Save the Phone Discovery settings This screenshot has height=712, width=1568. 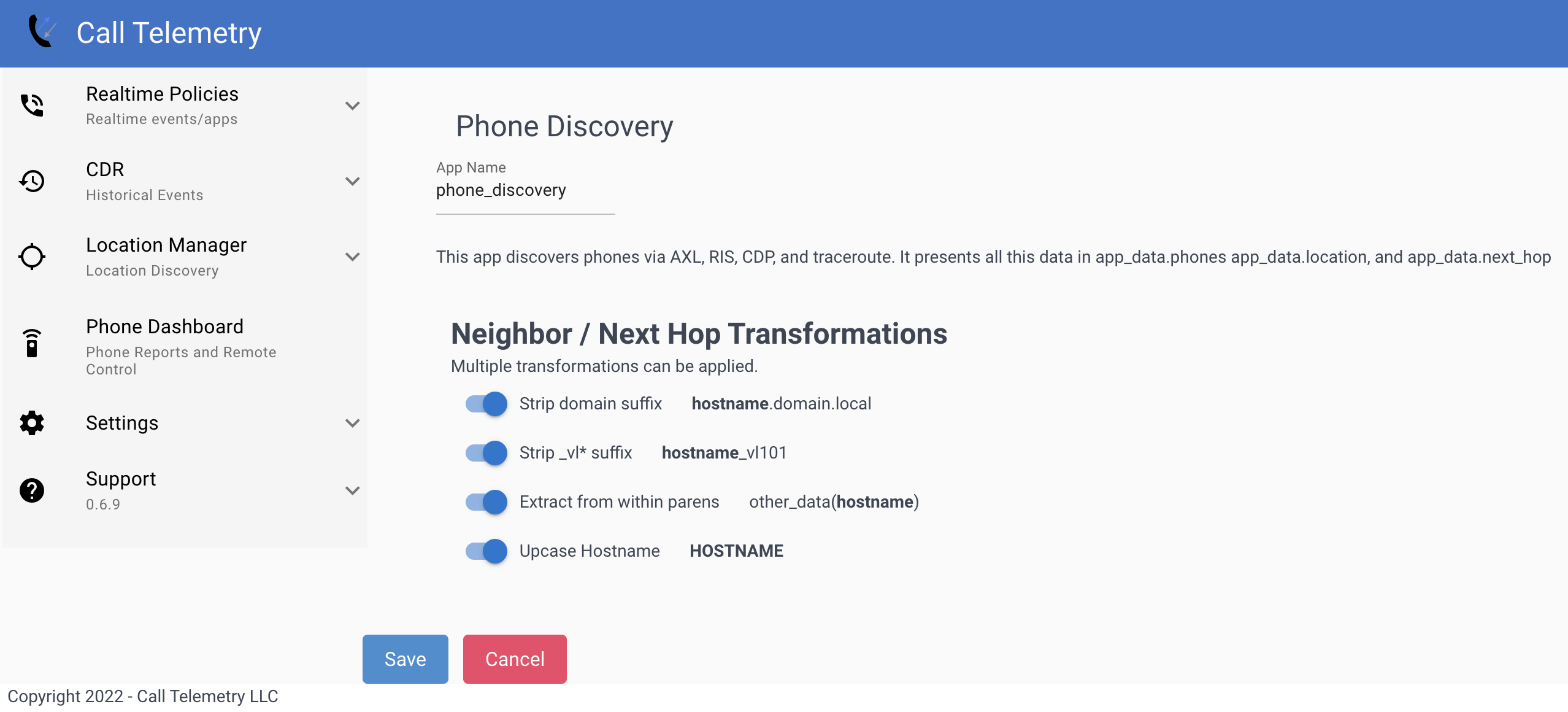pos(405,659)
